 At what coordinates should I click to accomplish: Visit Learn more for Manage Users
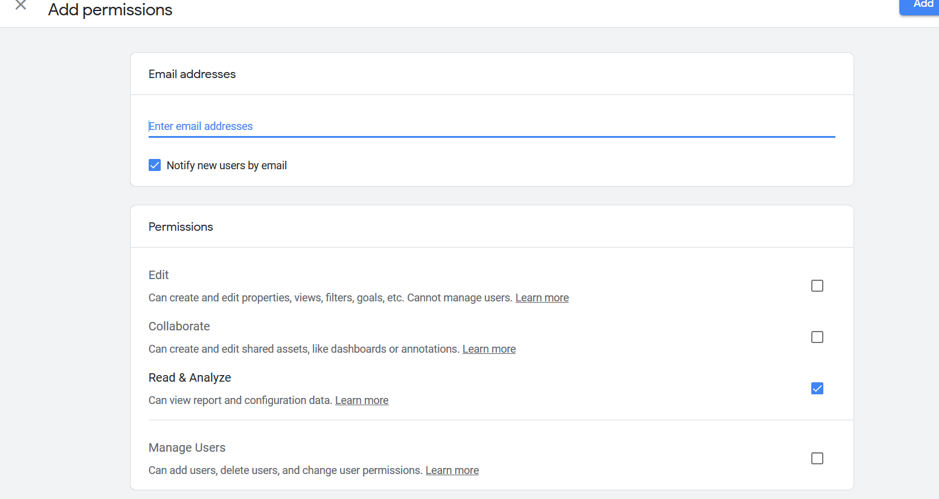(x=452, y=470)
